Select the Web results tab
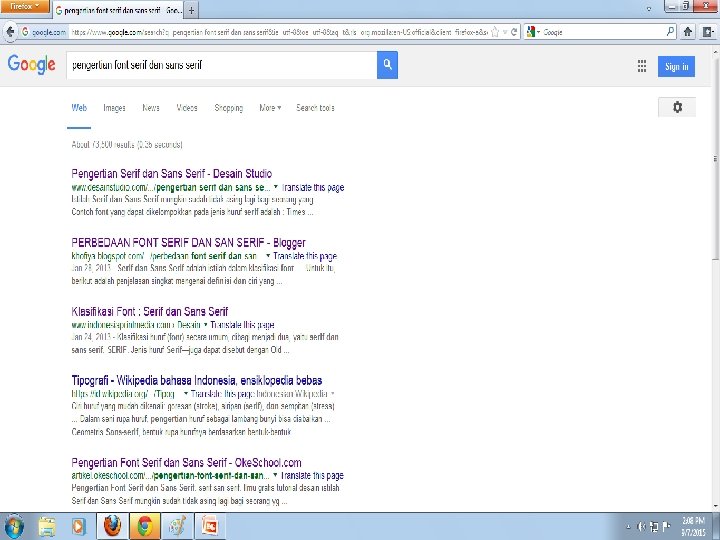The image size is (720, 540). (x=79, y=108)
